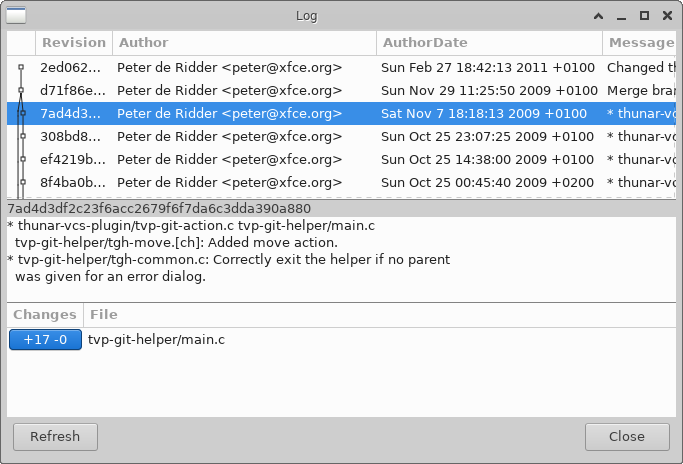Sort by the Revision column header

(x=73, y=43)
